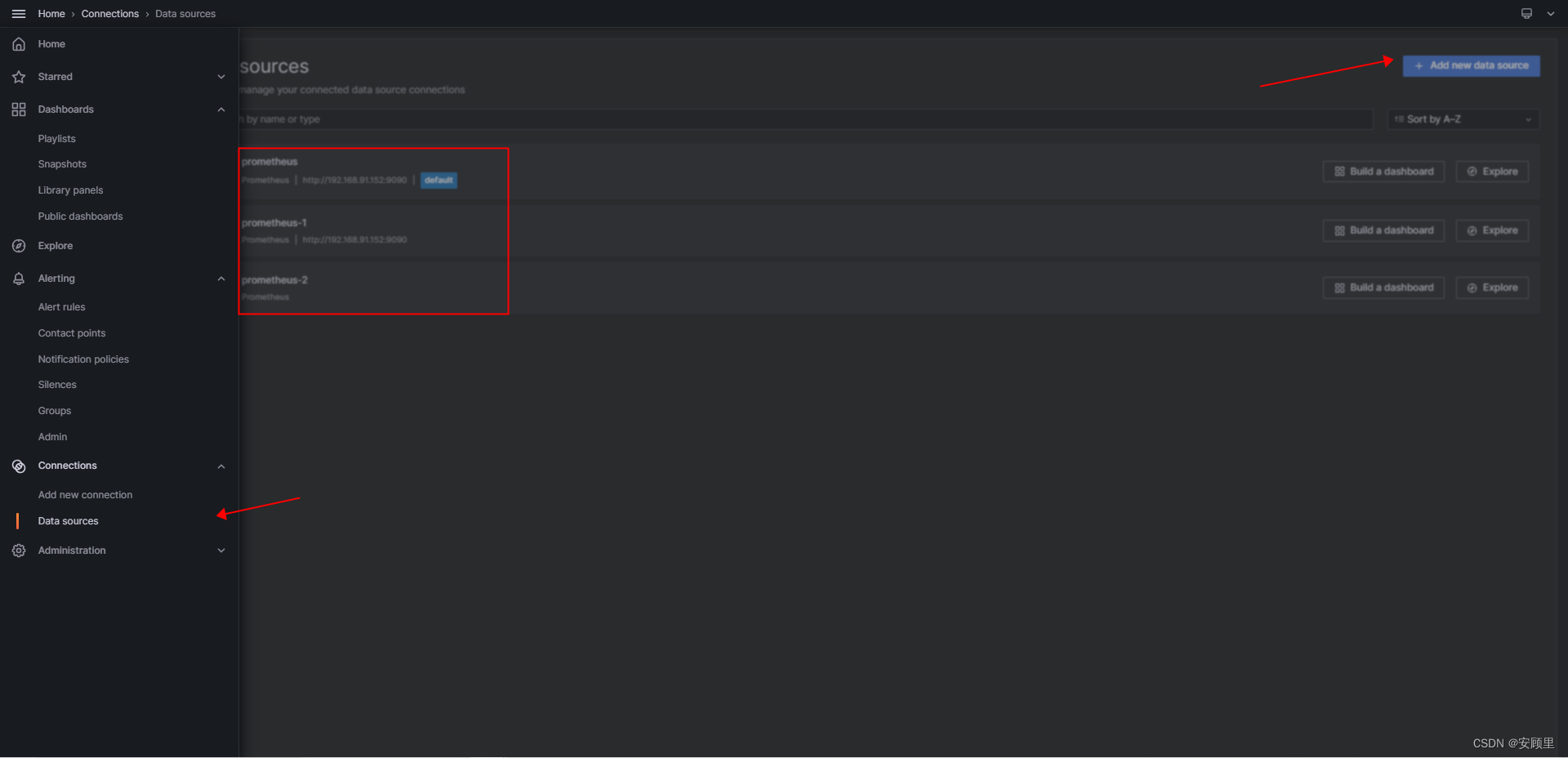
Task: Collapse the Alerting section chevron
Action: (x=221, y=279)
